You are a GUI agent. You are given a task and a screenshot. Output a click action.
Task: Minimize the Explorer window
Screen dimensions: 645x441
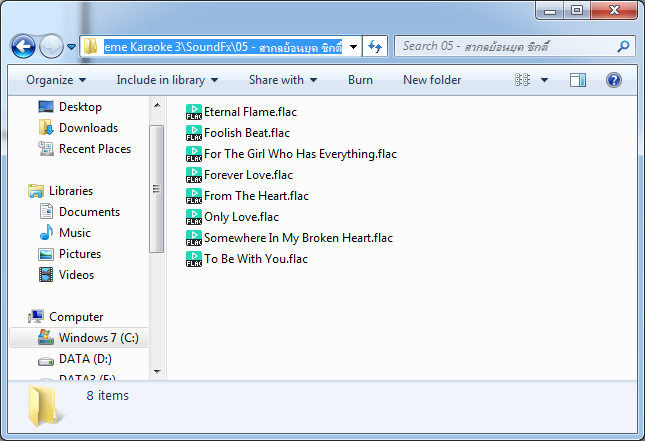(x=550, y=10)
